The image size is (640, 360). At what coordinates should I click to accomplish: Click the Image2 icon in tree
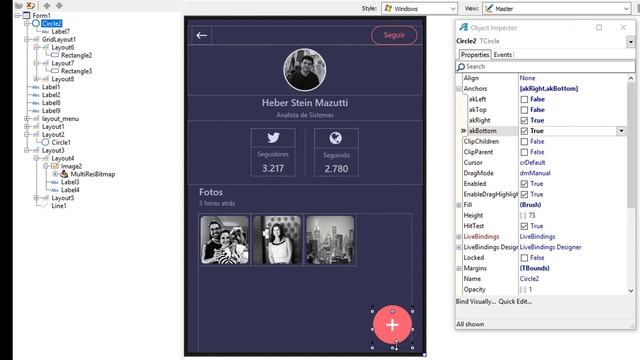[x=55, y=166]
